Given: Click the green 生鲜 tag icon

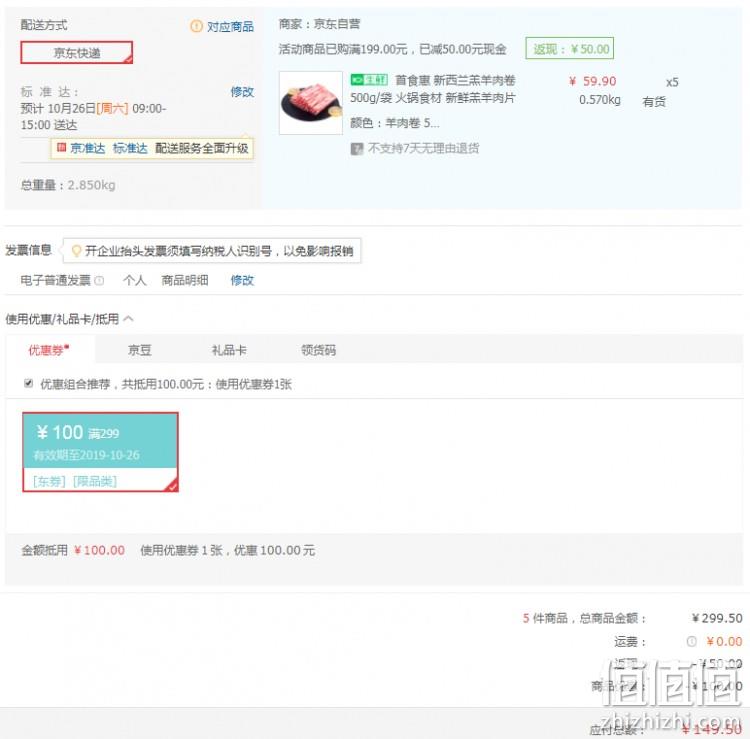Looking at the screenshot, I should [x=368, y=79].
